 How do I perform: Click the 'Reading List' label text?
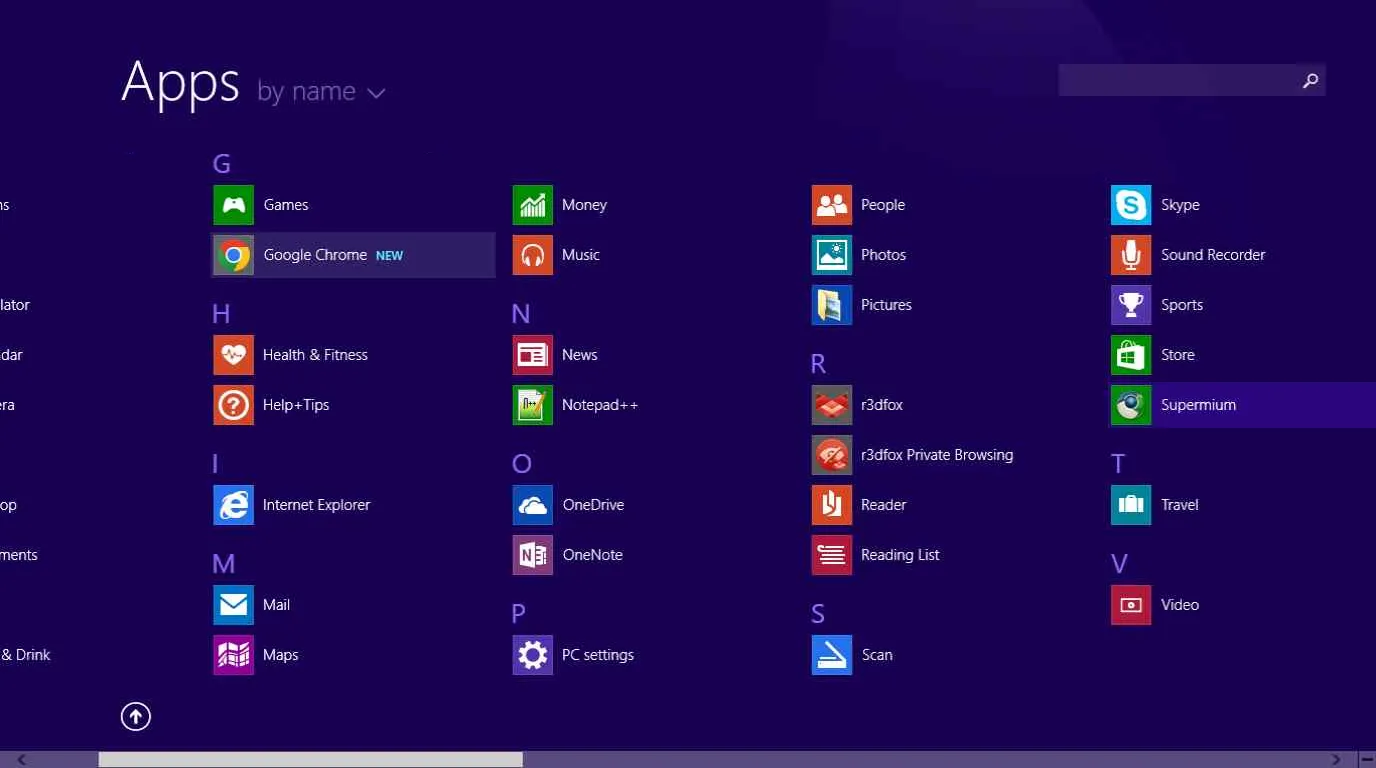click(x=900, y=555)
